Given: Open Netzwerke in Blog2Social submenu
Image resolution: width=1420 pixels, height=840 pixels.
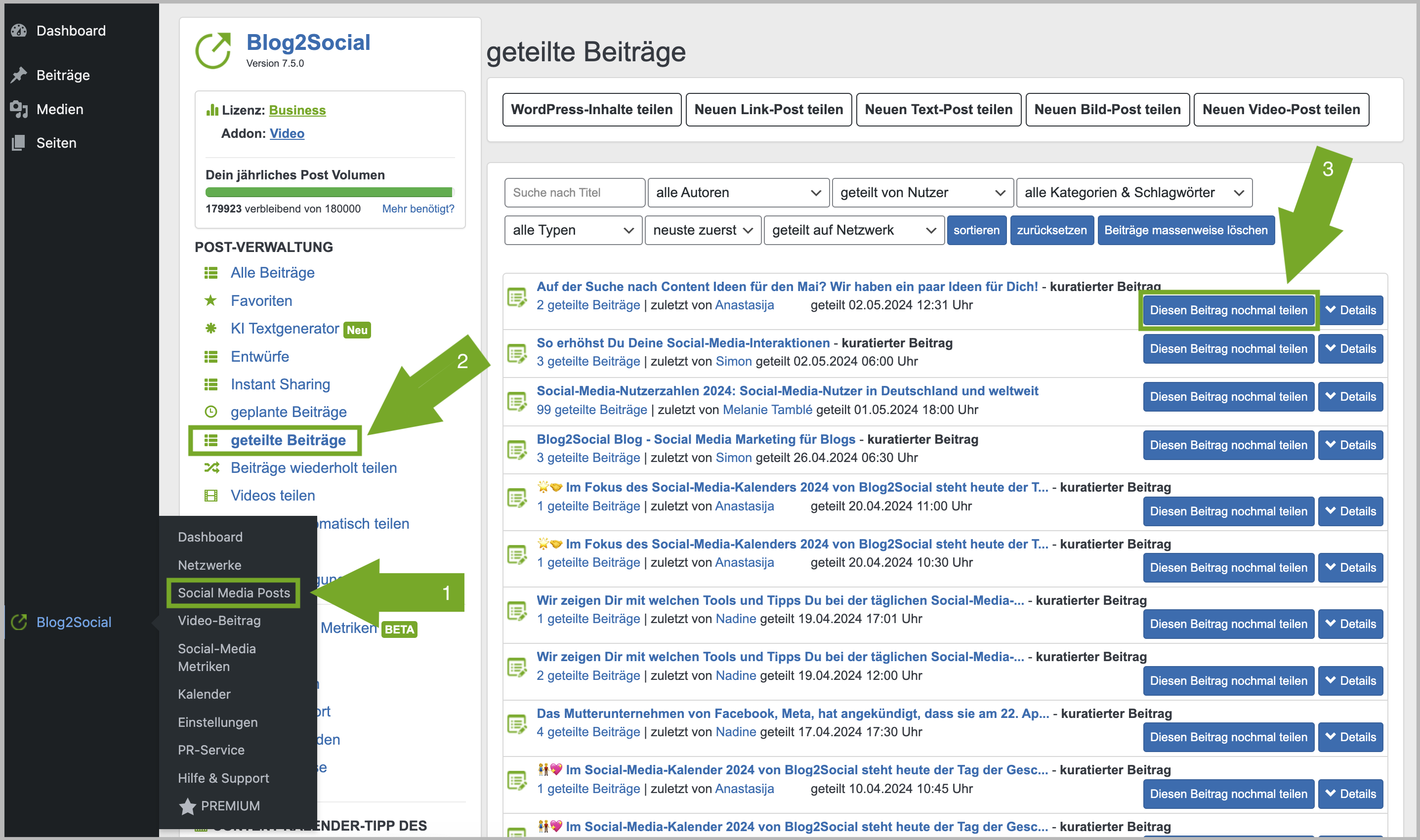Looking at the screenshot, I should 209,565.
